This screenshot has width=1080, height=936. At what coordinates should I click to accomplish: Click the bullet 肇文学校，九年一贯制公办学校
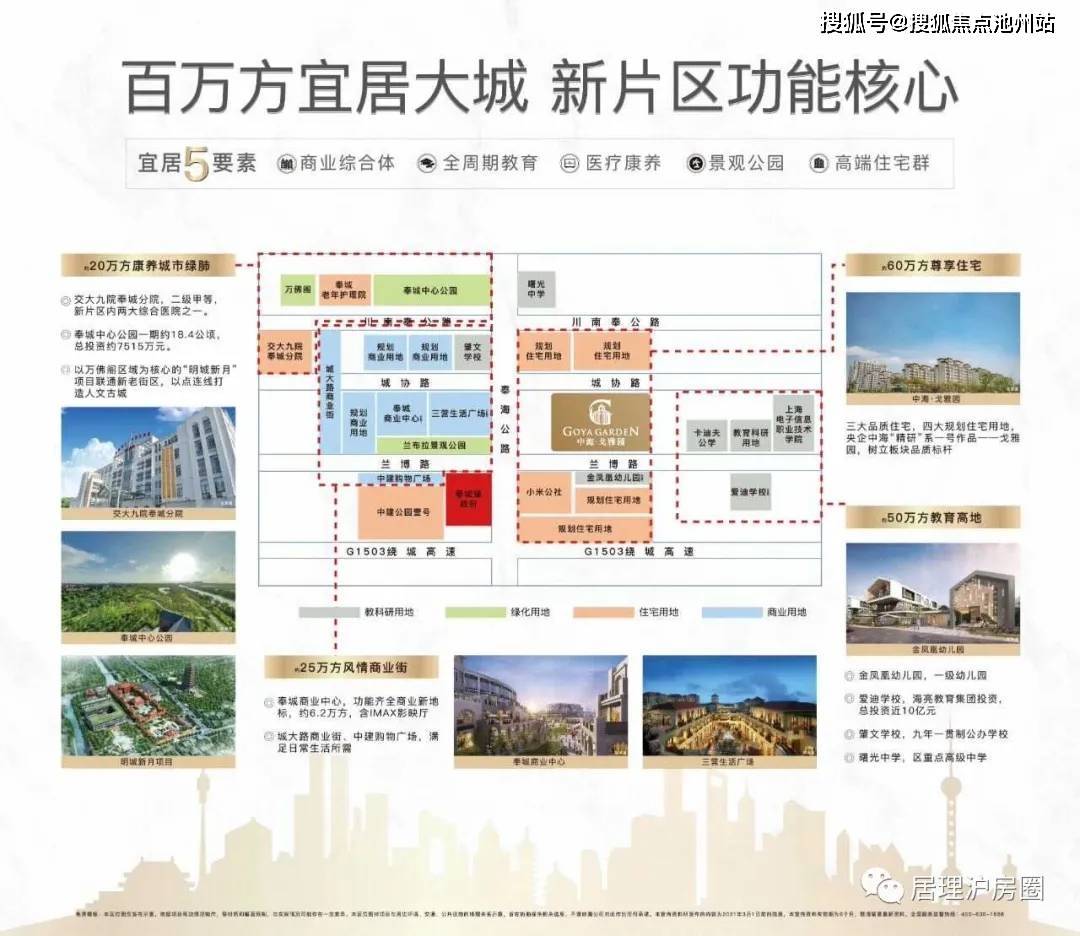(933, 734)
